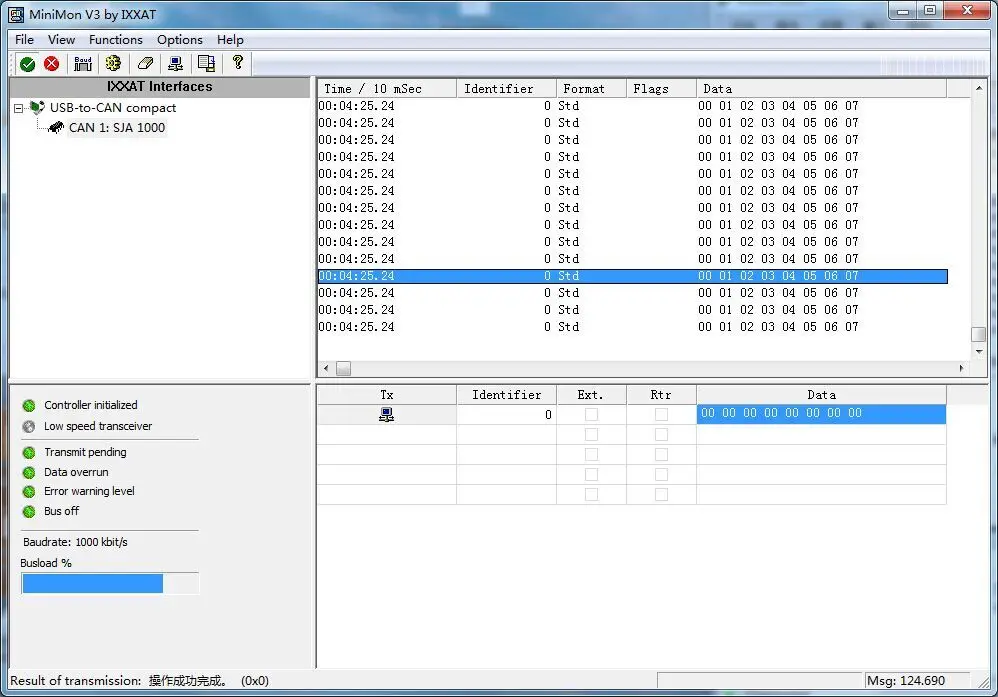The width and height of the screenshot is (998, 697).
Task: Click the Error warning level LED
Action: click(x=29, y=491)
